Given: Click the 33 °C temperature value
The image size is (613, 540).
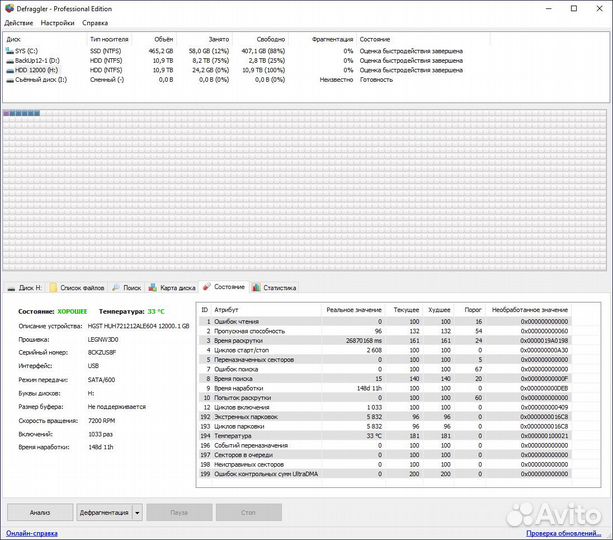Looking at the screenshot, I should (156, 312).
